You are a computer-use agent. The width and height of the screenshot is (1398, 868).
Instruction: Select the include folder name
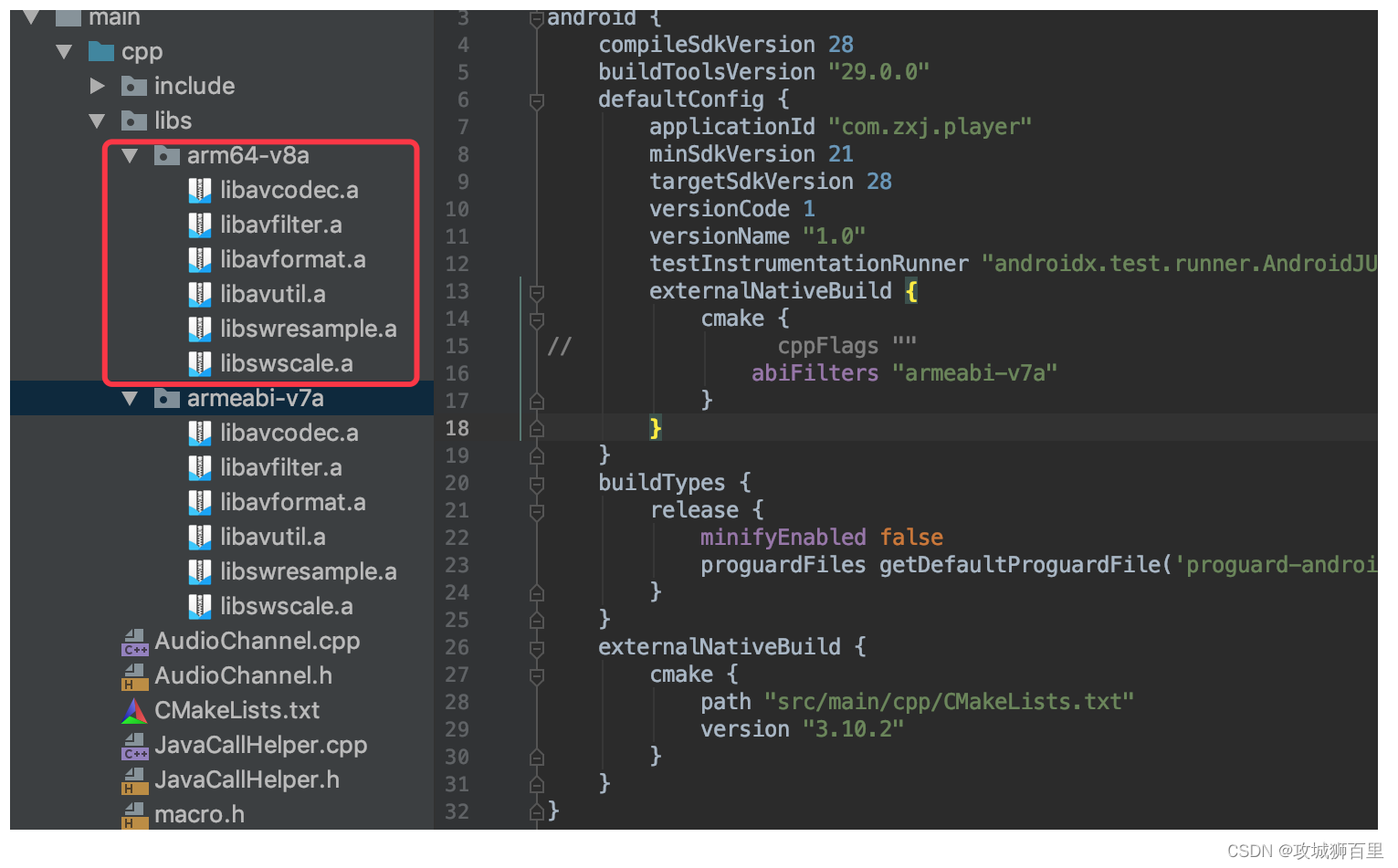click(194, 86)
